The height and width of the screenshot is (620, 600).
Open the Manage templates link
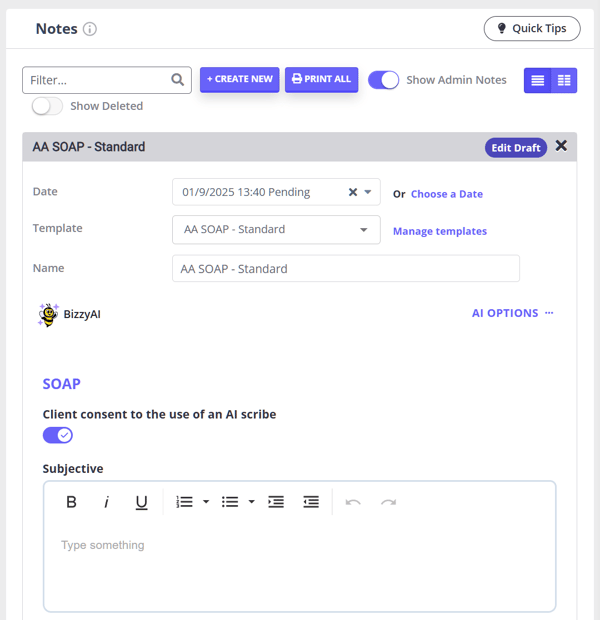pyautogui.click(x=439, y=231)
